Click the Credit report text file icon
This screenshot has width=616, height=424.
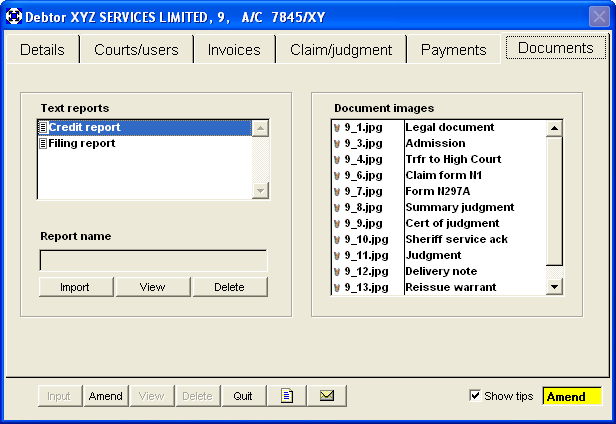coord(43,128)
